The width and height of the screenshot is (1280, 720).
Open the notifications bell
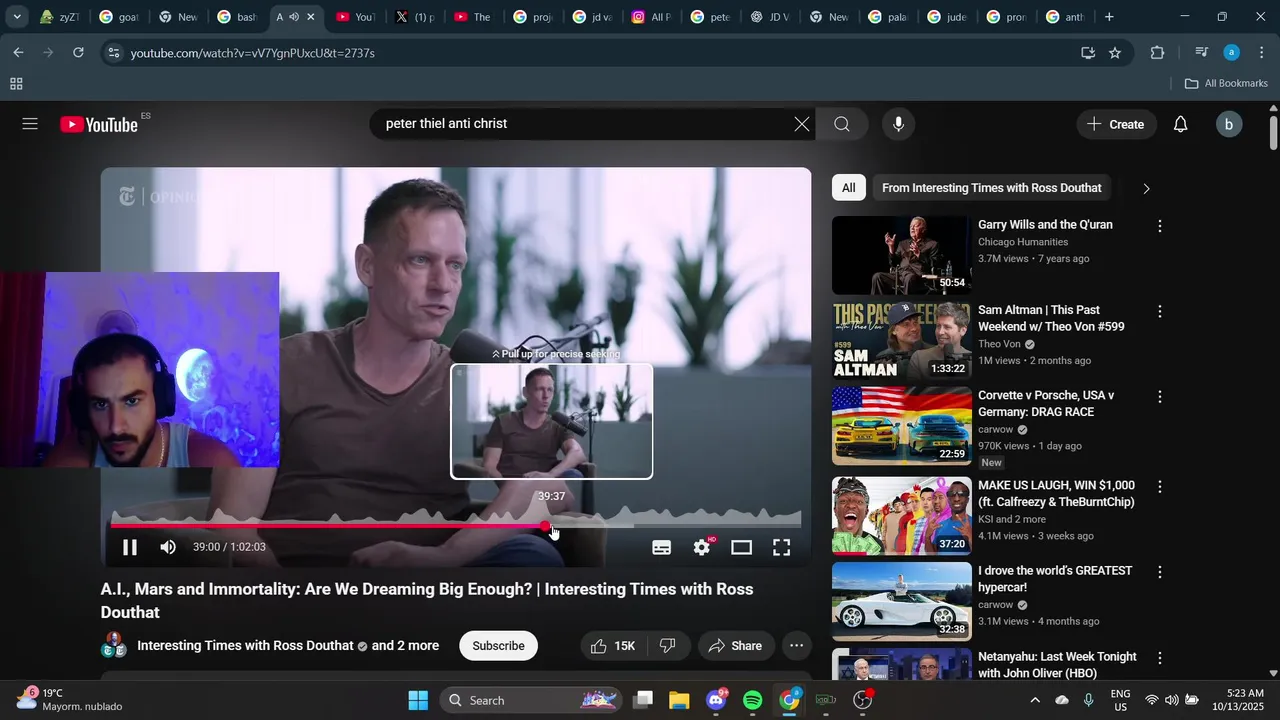click(1180, 124)
